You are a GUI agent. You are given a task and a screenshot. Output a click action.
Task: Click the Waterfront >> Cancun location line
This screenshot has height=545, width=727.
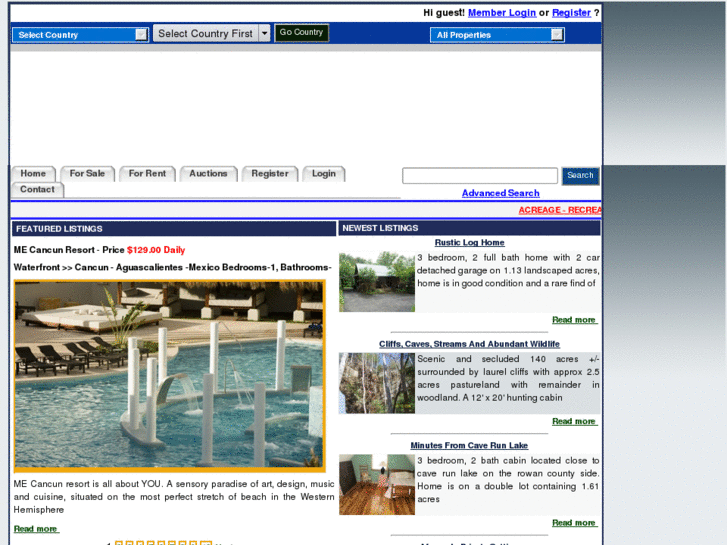[x=172, y=268]
